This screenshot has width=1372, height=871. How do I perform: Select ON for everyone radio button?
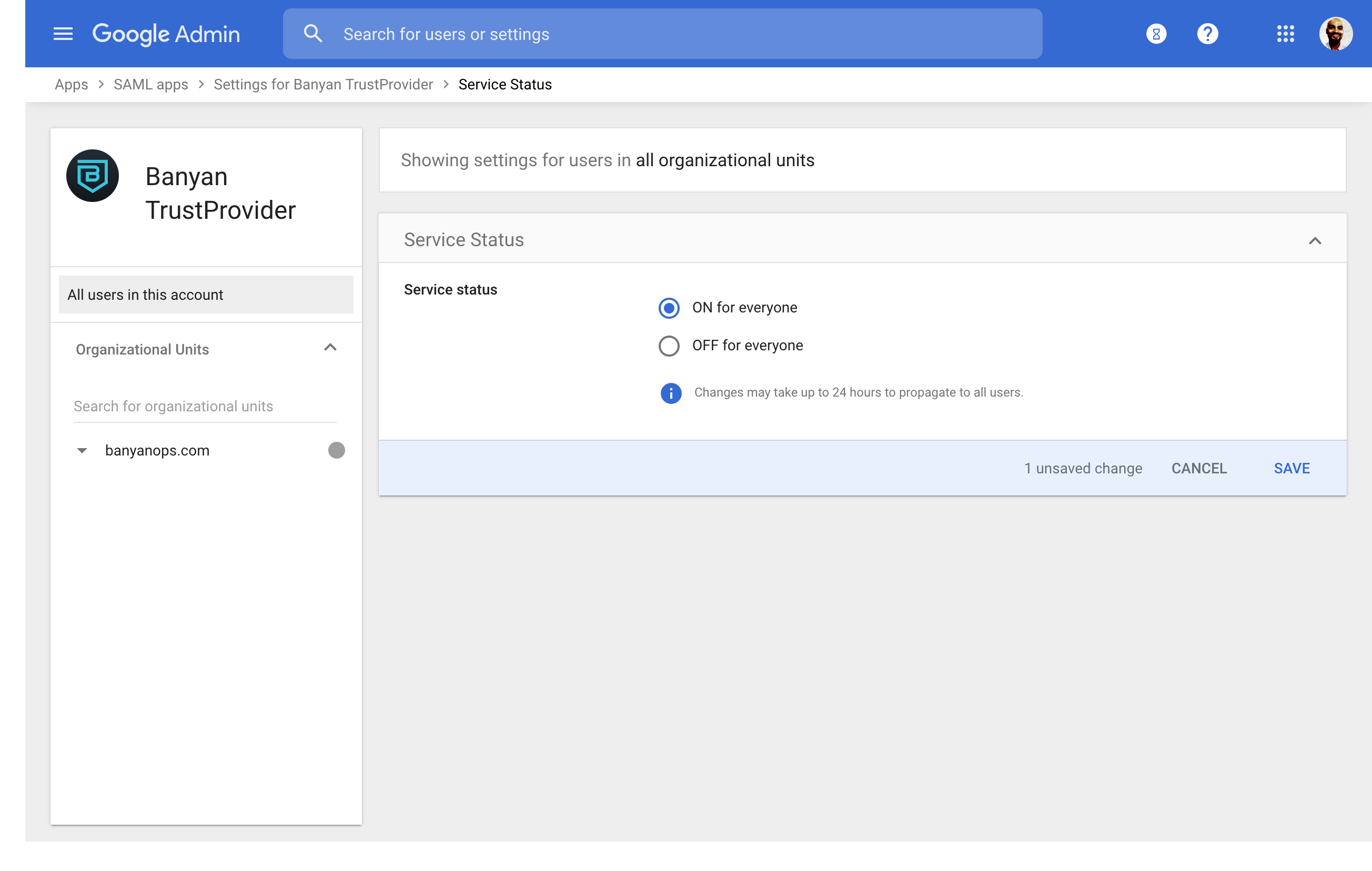pyautogui.click(x=669, y=308)
